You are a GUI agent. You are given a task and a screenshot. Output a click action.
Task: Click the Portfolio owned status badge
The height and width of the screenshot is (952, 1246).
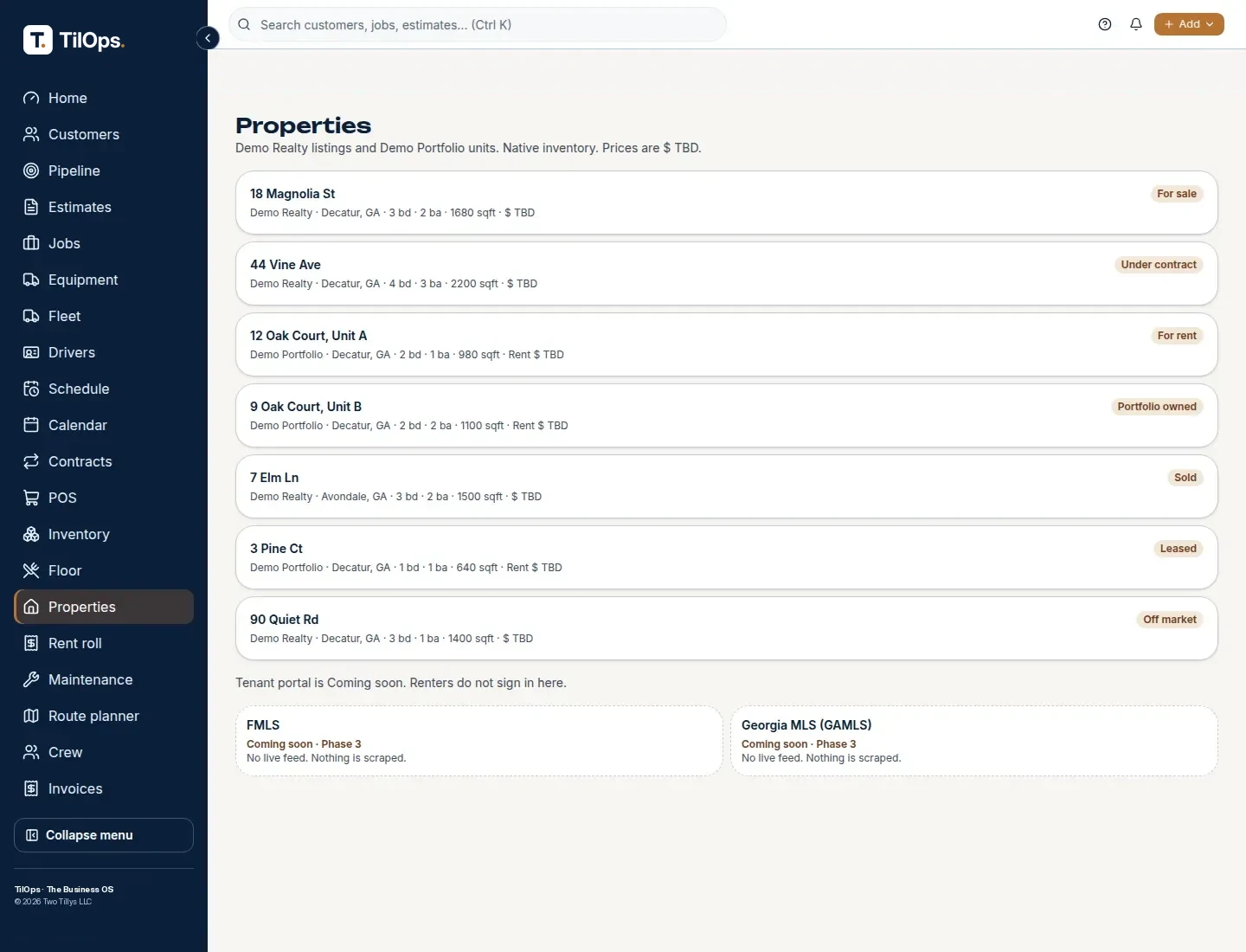coord(1157,407)
